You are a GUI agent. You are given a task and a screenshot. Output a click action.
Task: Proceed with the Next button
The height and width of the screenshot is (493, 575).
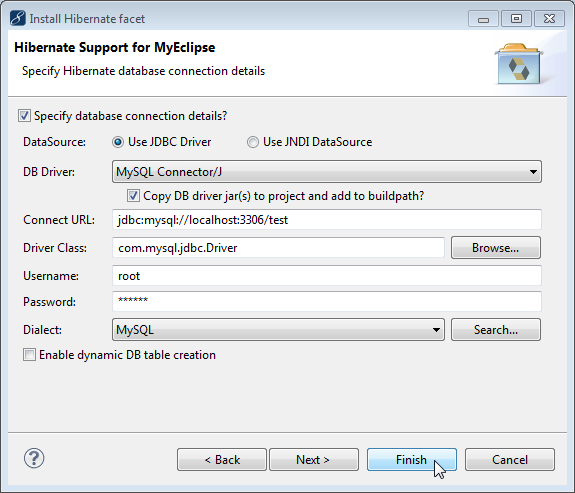[x=314, y=459]
